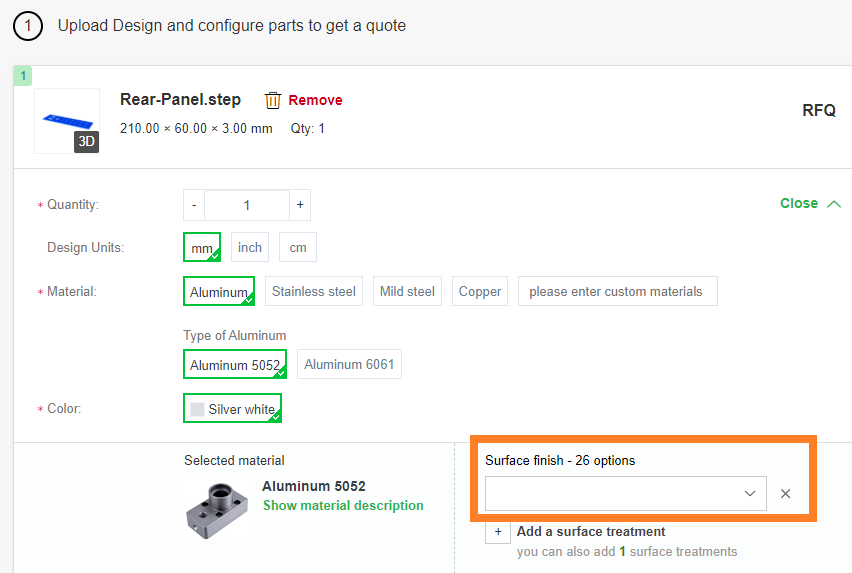Click the plus icon to add surface treatment

[x=498, y=532]
